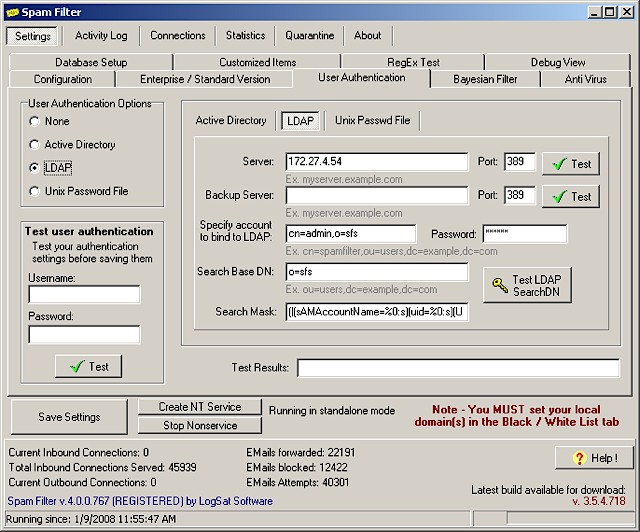Click the Save Settings button
640x532 pixels.
[69, 417]
